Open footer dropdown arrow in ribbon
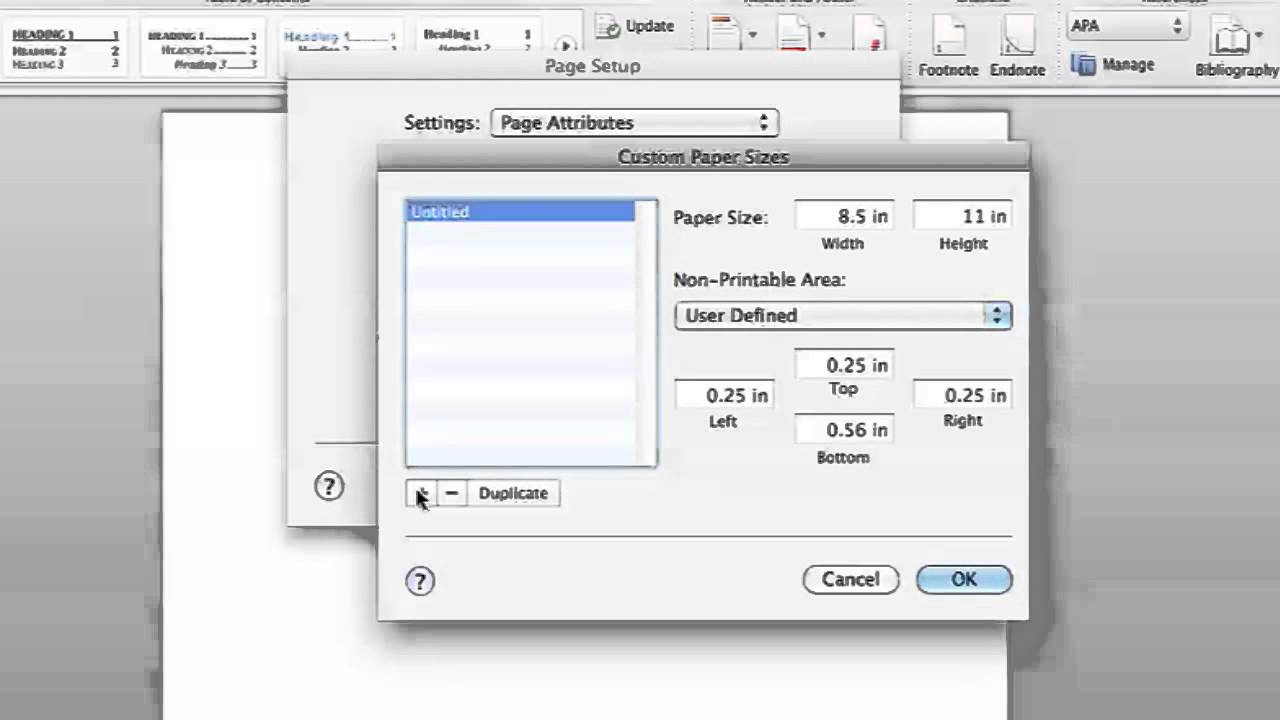Screen dimensions: 1280x720 [x=821, y=35]
